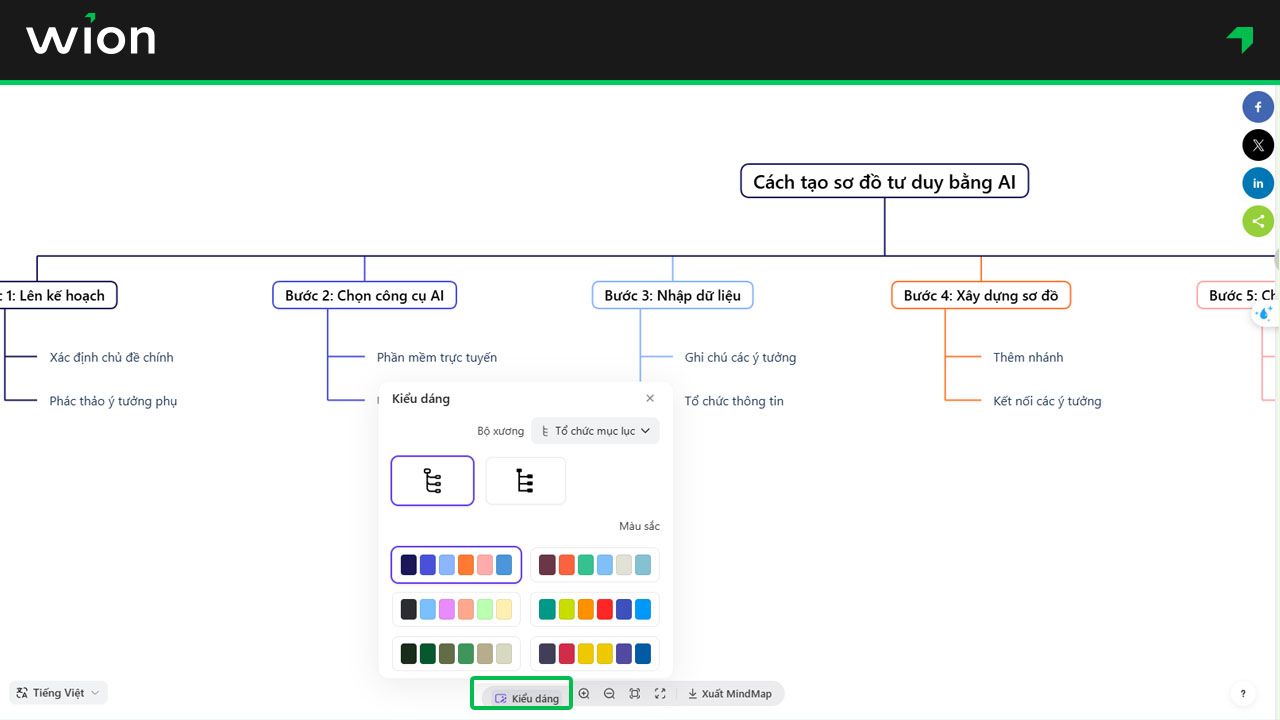Close the Kiểu dáng panel
The width and height of the screenshot is (1280, 720).
click(x=650, y=398)
